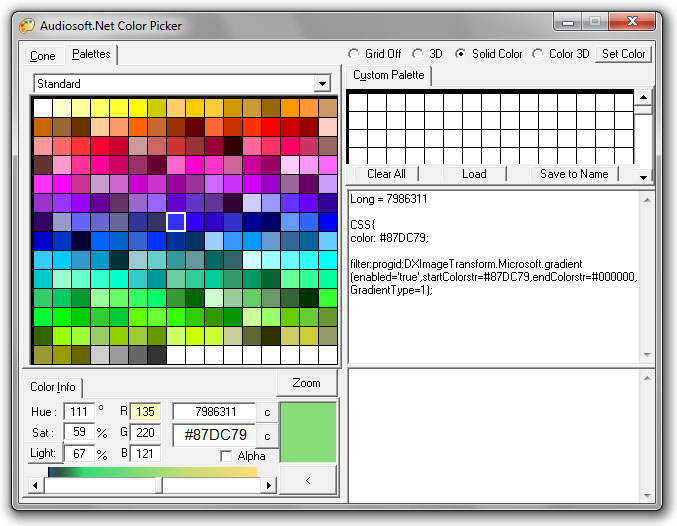Click the Light label button
The height and width of the screenshot is (526, 677).
(x=43, y=453)
